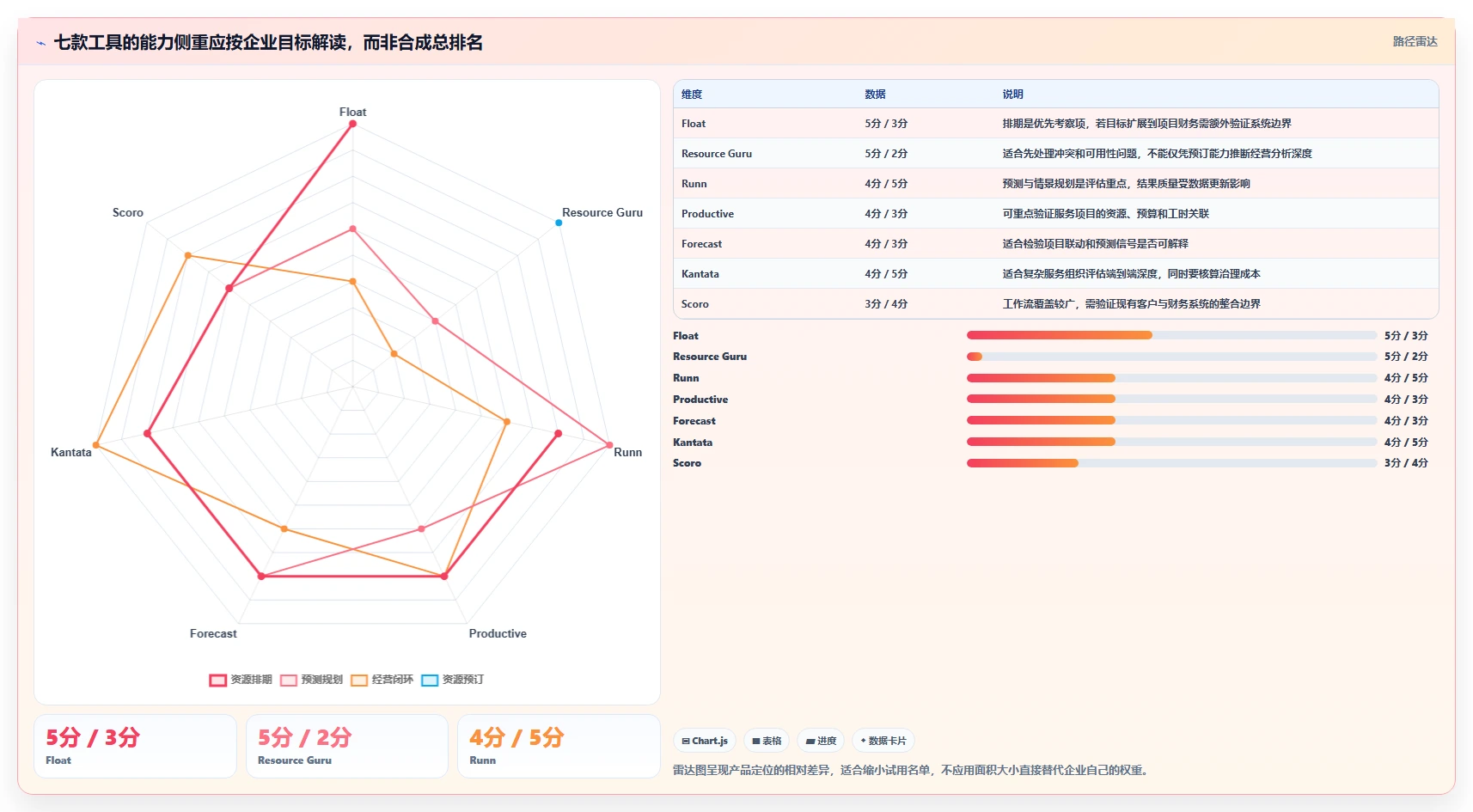Toggle the 资源排期 legend dataset

[241, 680]
